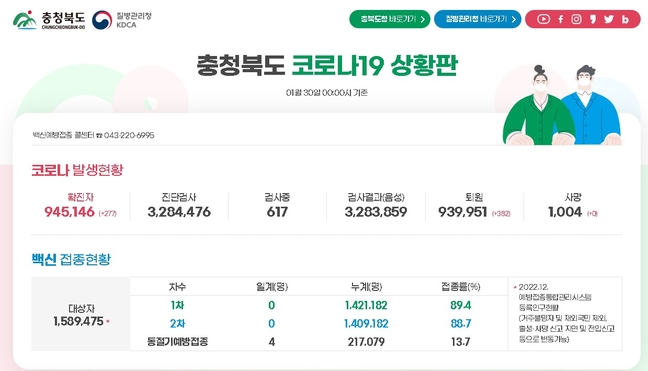The image size is (648, 371).
Task: Select the 1차 vaccination row label
Action: [x=177, y=305]
